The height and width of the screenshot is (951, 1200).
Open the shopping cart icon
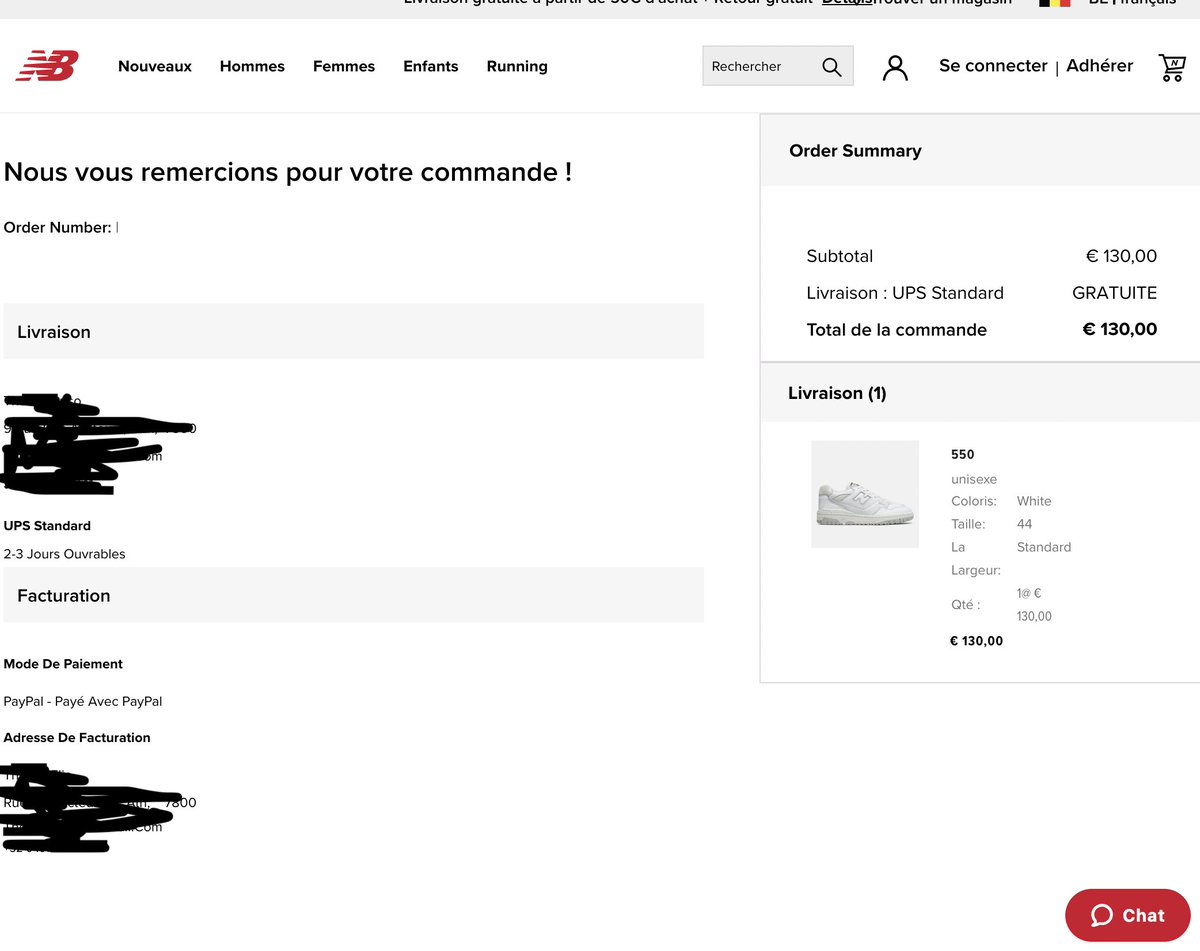1172,67
